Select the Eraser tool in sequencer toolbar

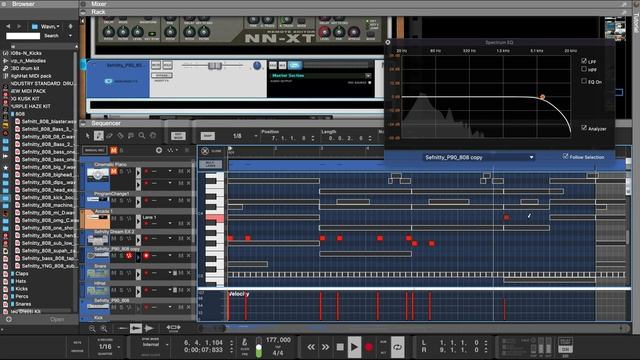click(109, 136)
